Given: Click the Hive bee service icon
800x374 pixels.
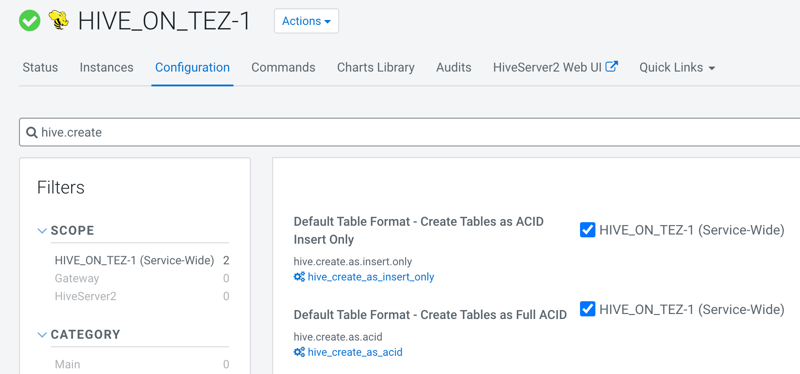Looking at the screenshot, I should coord(59,20).
